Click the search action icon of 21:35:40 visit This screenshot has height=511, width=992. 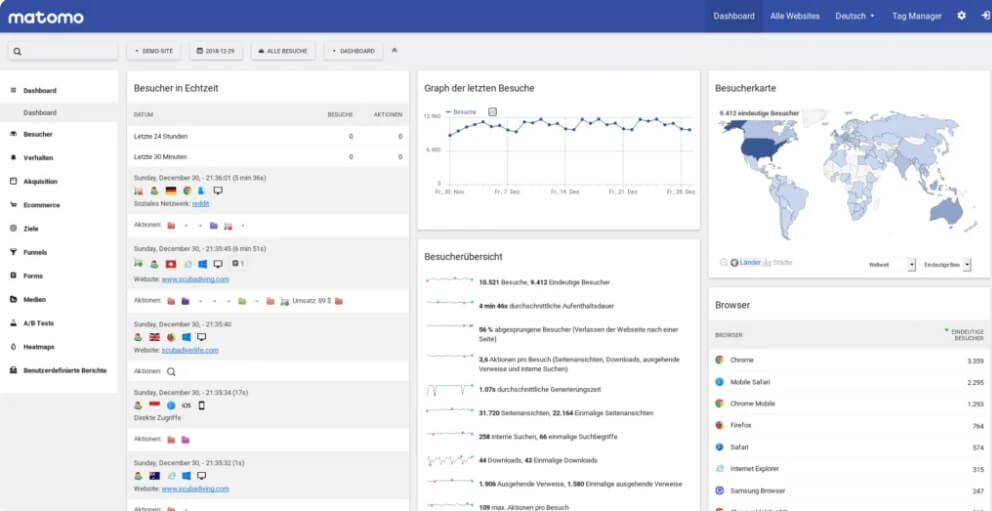(x=171, y=372)
